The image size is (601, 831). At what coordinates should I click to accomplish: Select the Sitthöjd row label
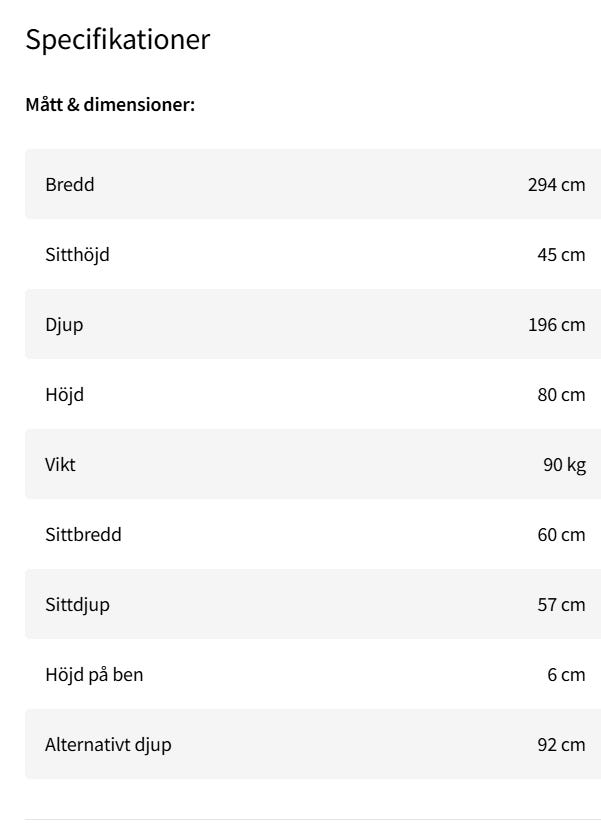coord(77,254)
